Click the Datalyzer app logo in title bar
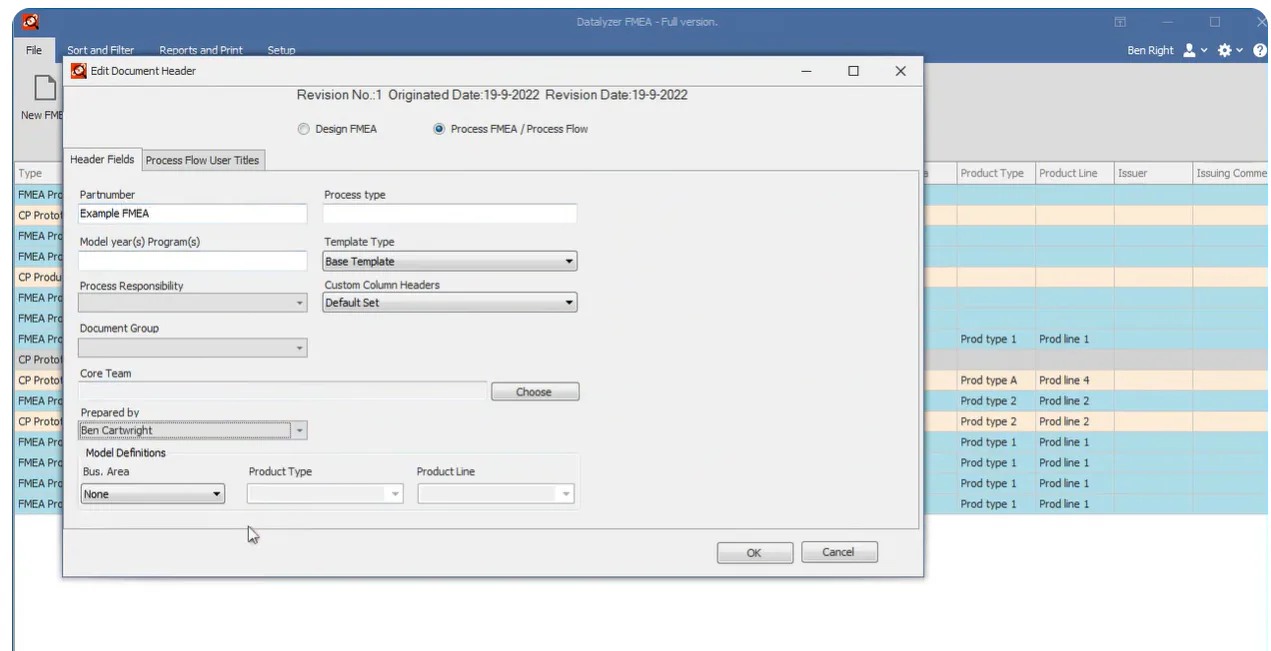Image resolution: width=1271 pixels, height=651 pixels. [x=31, y=21]
